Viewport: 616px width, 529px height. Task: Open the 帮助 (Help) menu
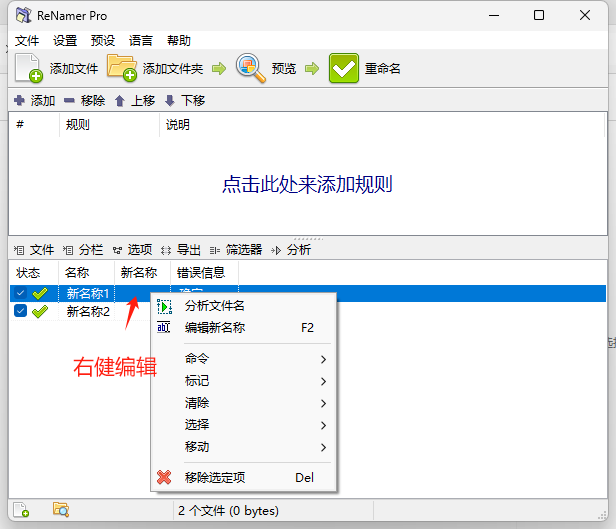pyautogui.click(x=179, y=40)
